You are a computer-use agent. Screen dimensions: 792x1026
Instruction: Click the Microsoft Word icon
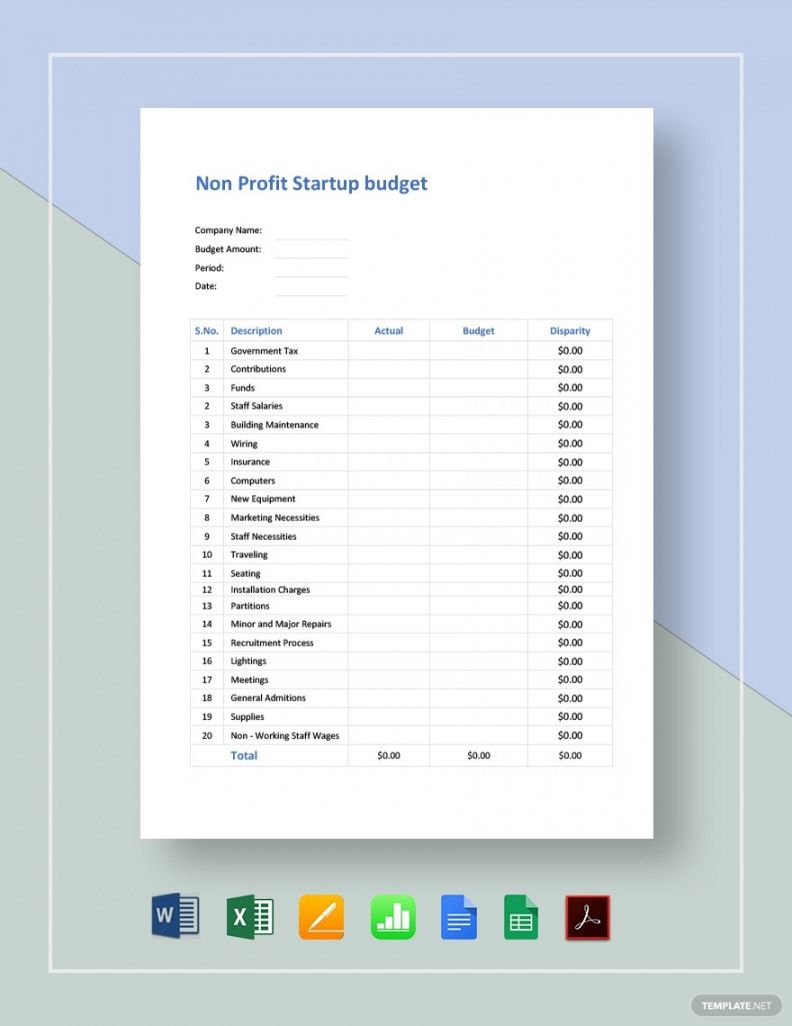[x=175, y=916]
